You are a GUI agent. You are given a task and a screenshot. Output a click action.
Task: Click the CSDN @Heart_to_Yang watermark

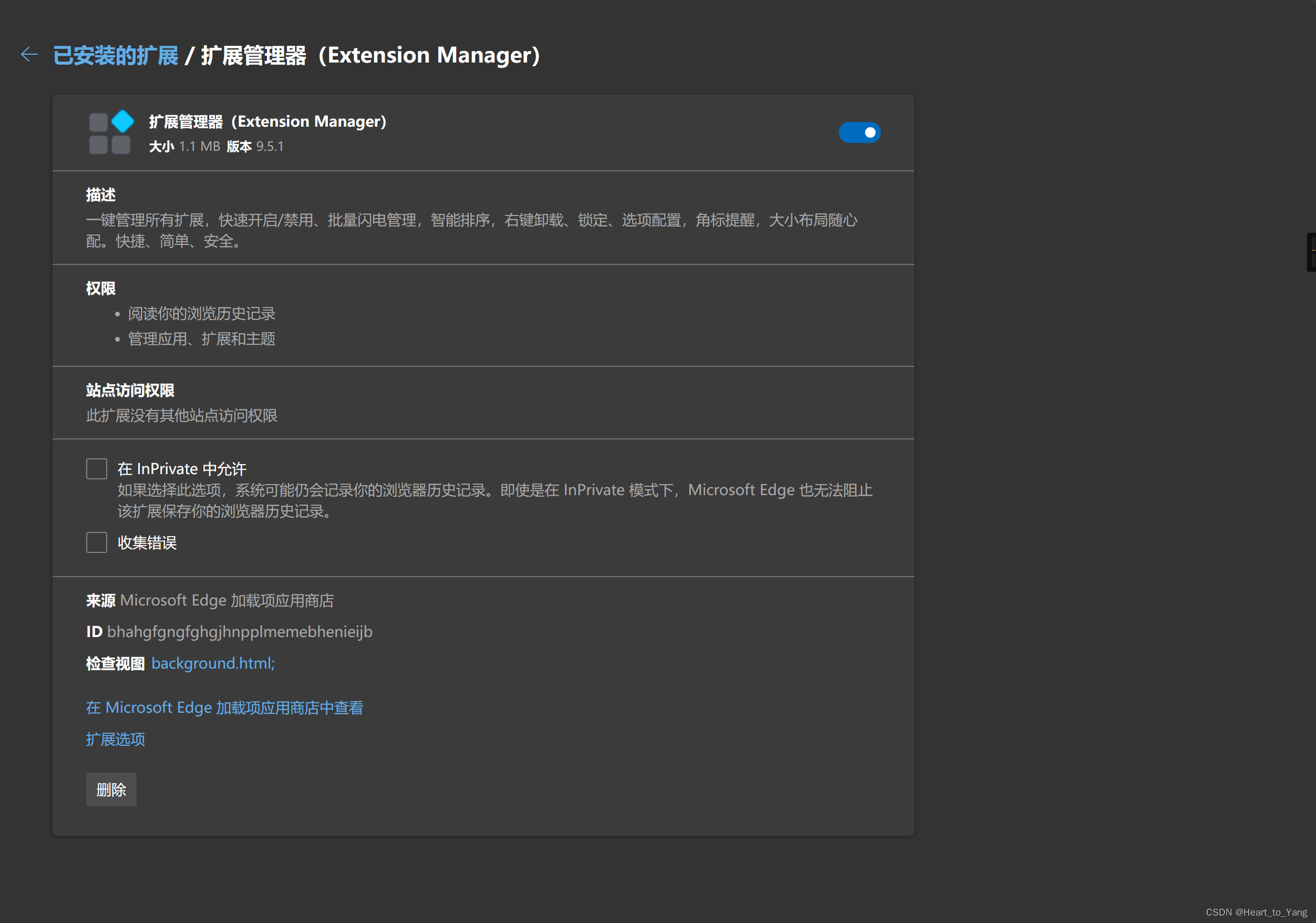1256,912
